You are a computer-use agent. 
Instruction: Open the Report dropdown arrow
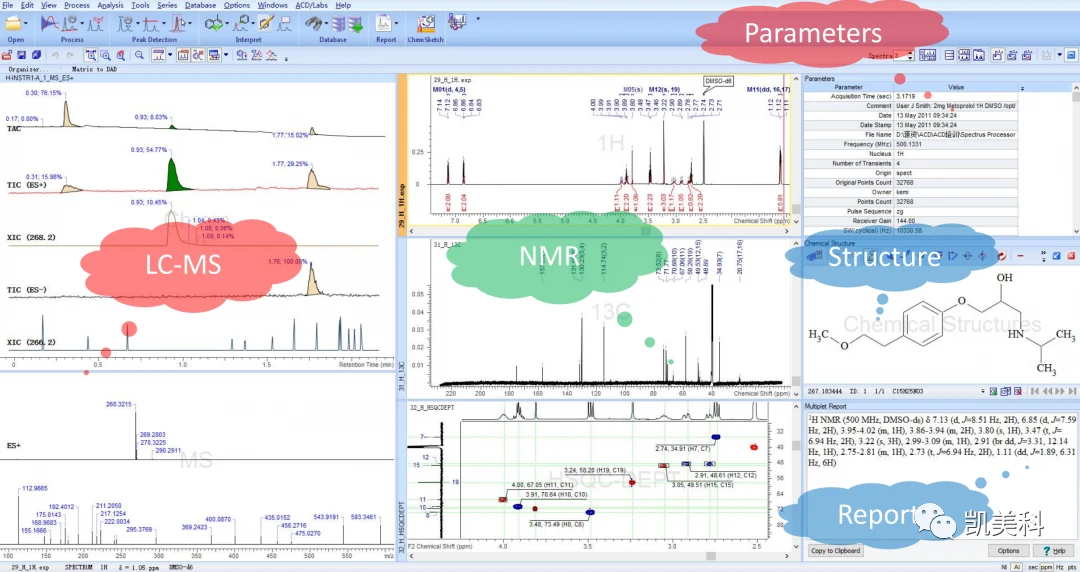[x=397, y=23]
